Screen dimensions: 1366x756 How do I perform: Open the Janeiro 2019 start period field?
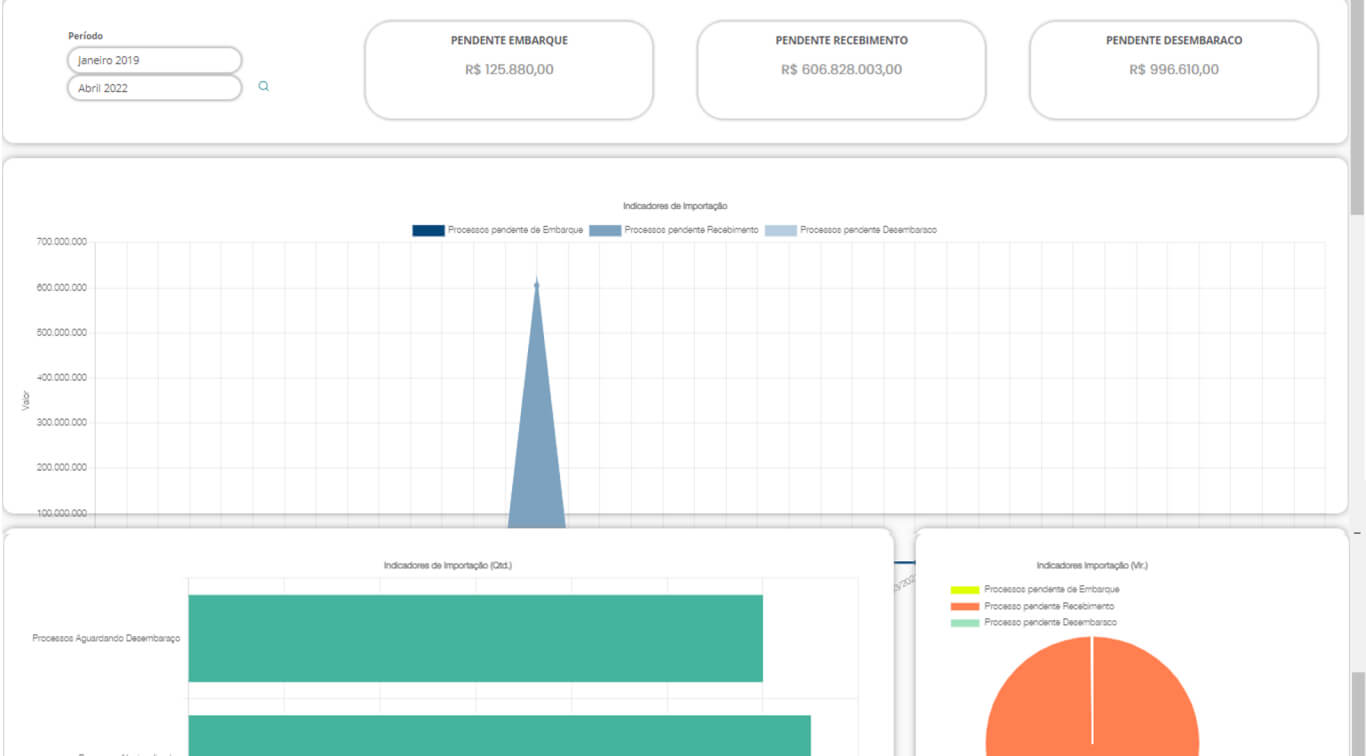pos(154,60)
